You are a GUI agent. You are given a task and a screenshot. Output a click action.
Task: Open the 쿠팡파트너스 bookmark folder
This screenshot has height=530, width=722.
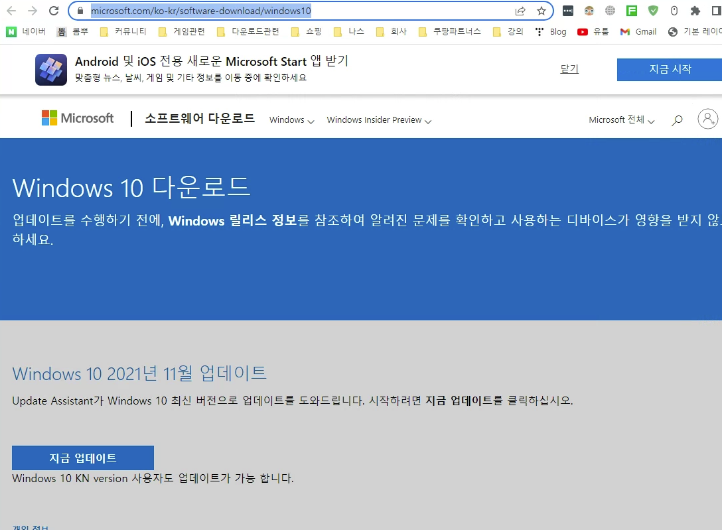449,31
